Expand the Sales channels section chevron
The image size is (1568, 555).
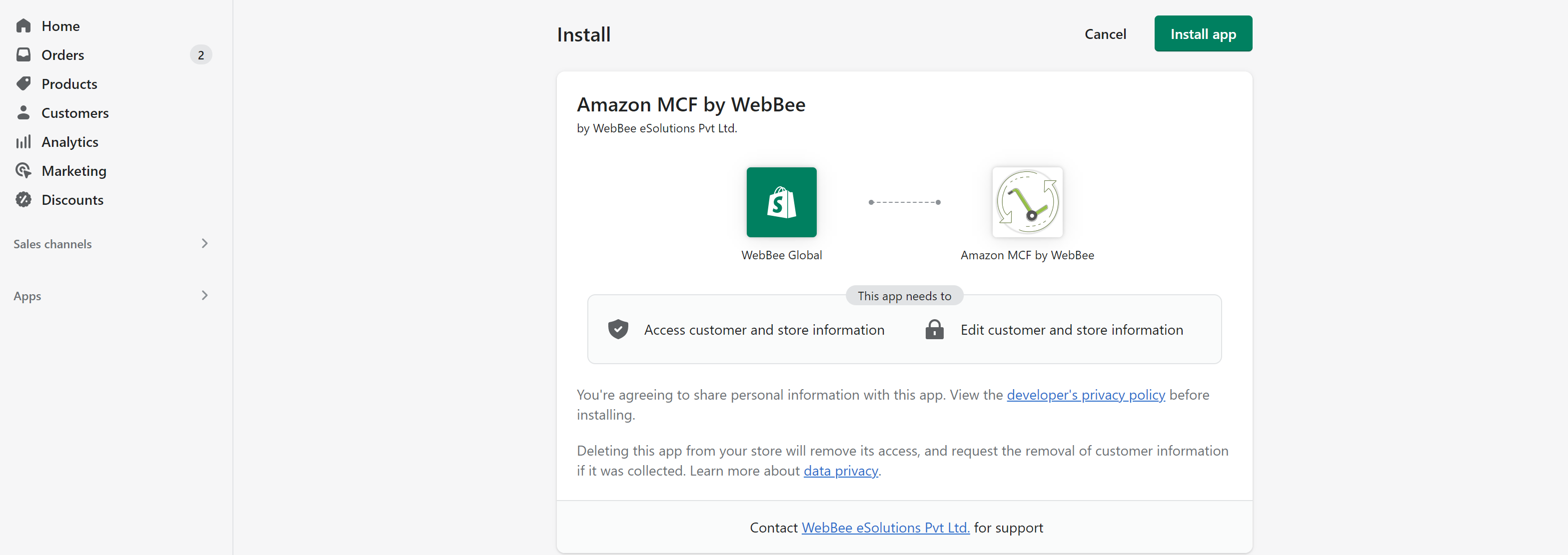(204, 243)
